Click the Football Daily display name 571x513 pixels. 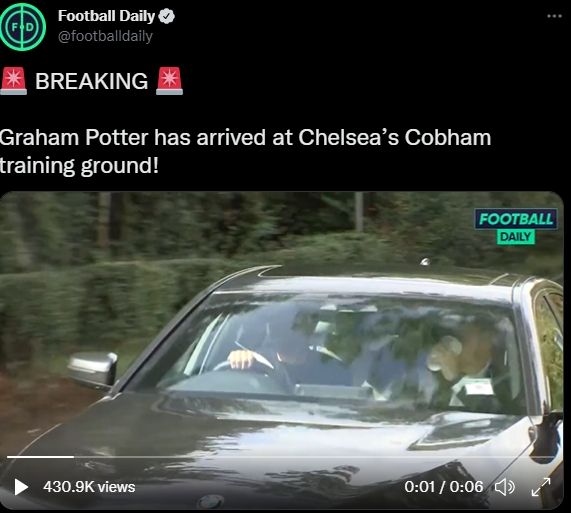pyautogui.click(x=106, y=16)
